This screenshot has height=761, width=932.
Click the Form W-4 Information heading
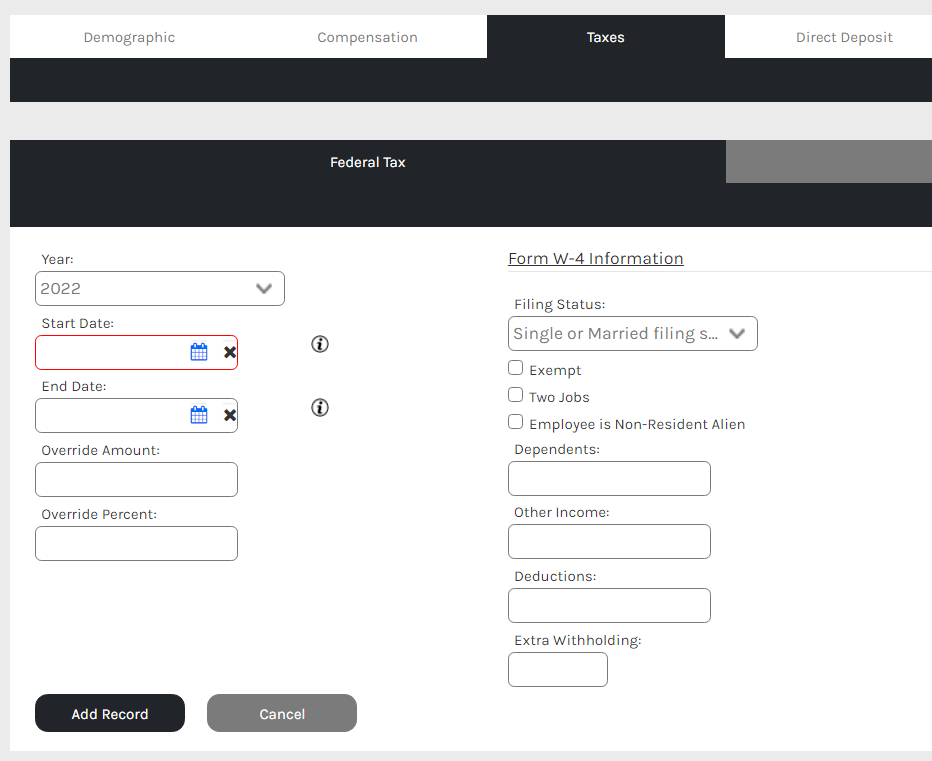tap(596, 258)
